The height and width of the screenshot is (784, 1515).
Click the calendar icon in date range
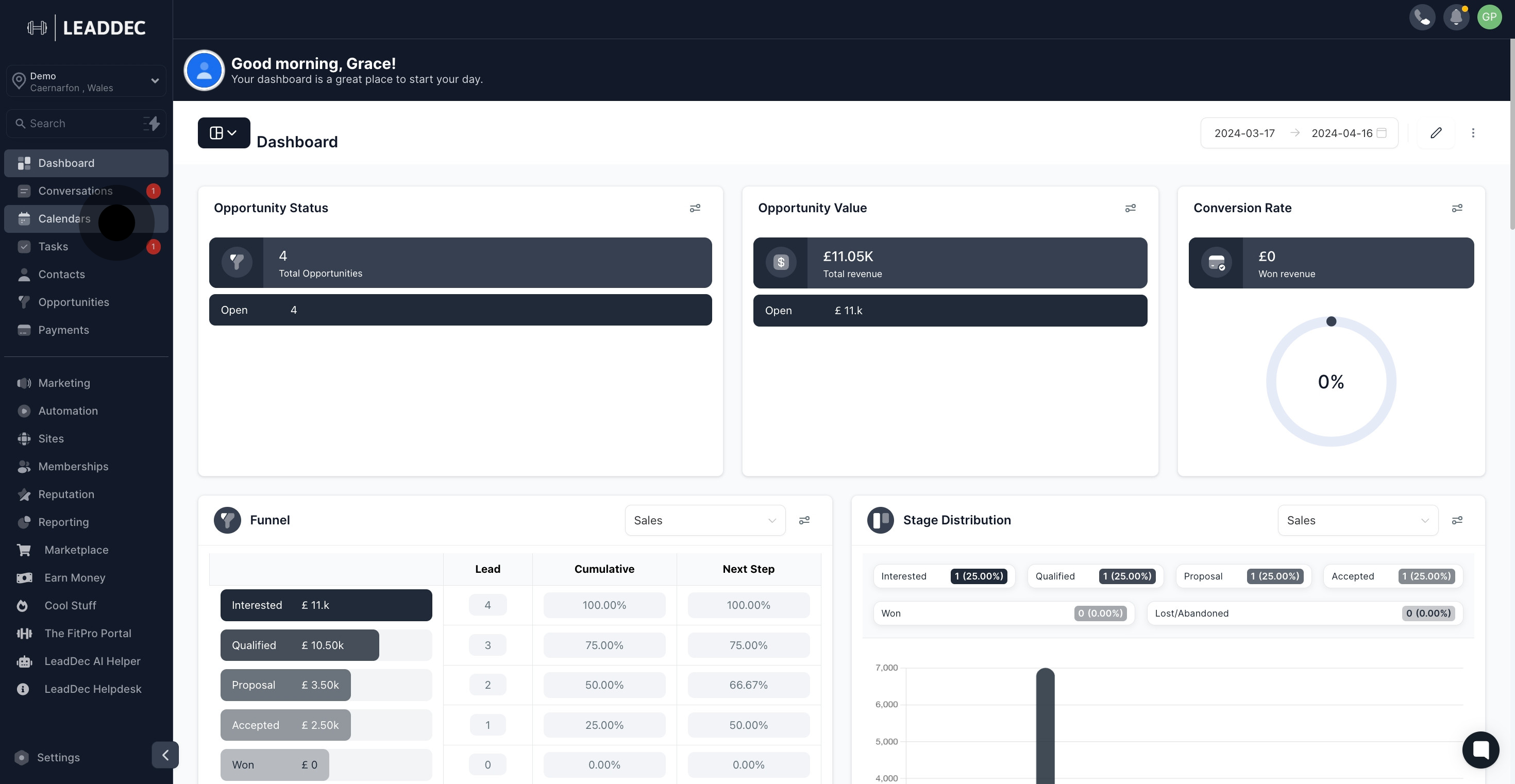coord(1382,133)
